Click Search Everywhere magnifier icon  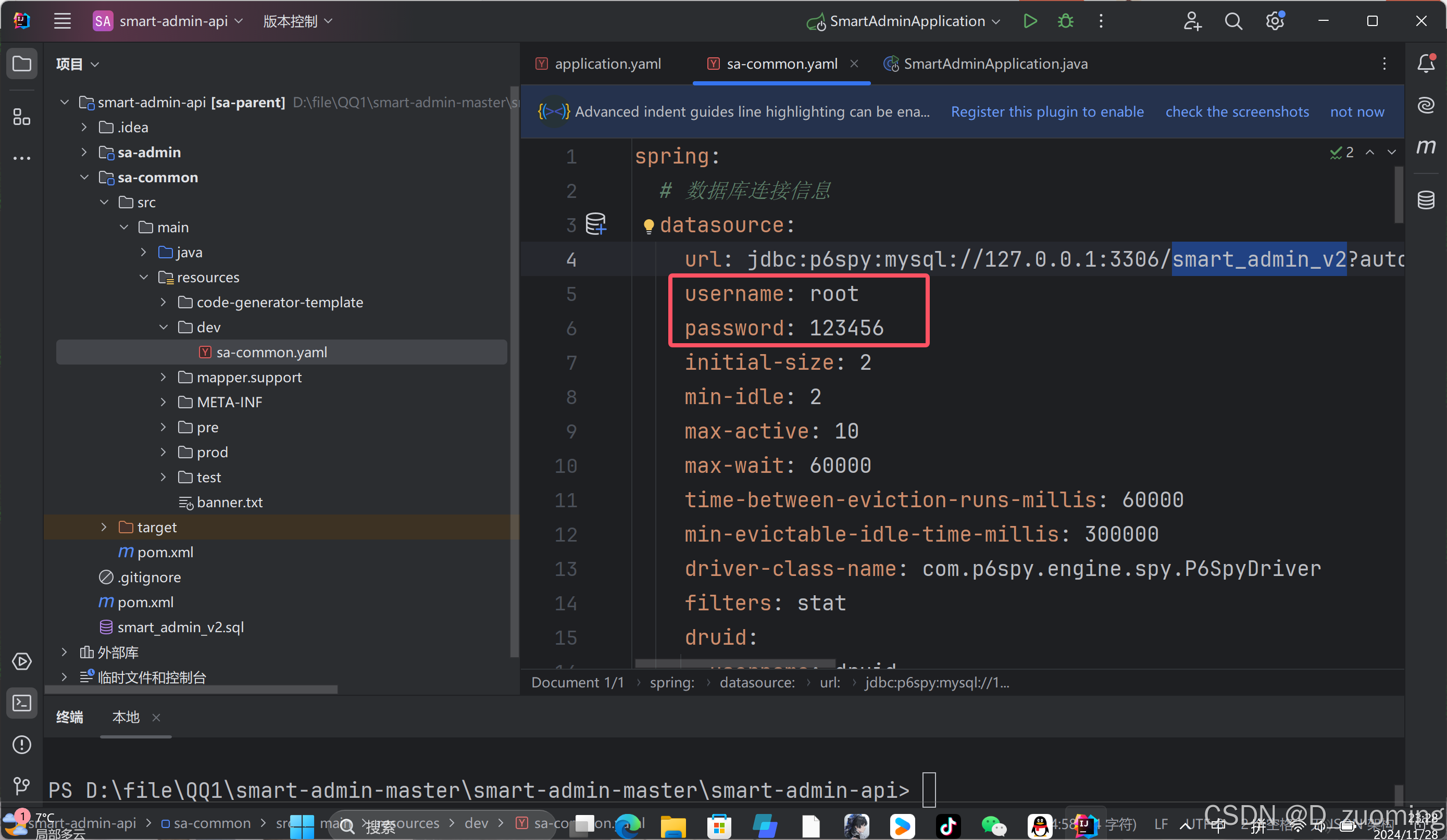(1233, 21)
